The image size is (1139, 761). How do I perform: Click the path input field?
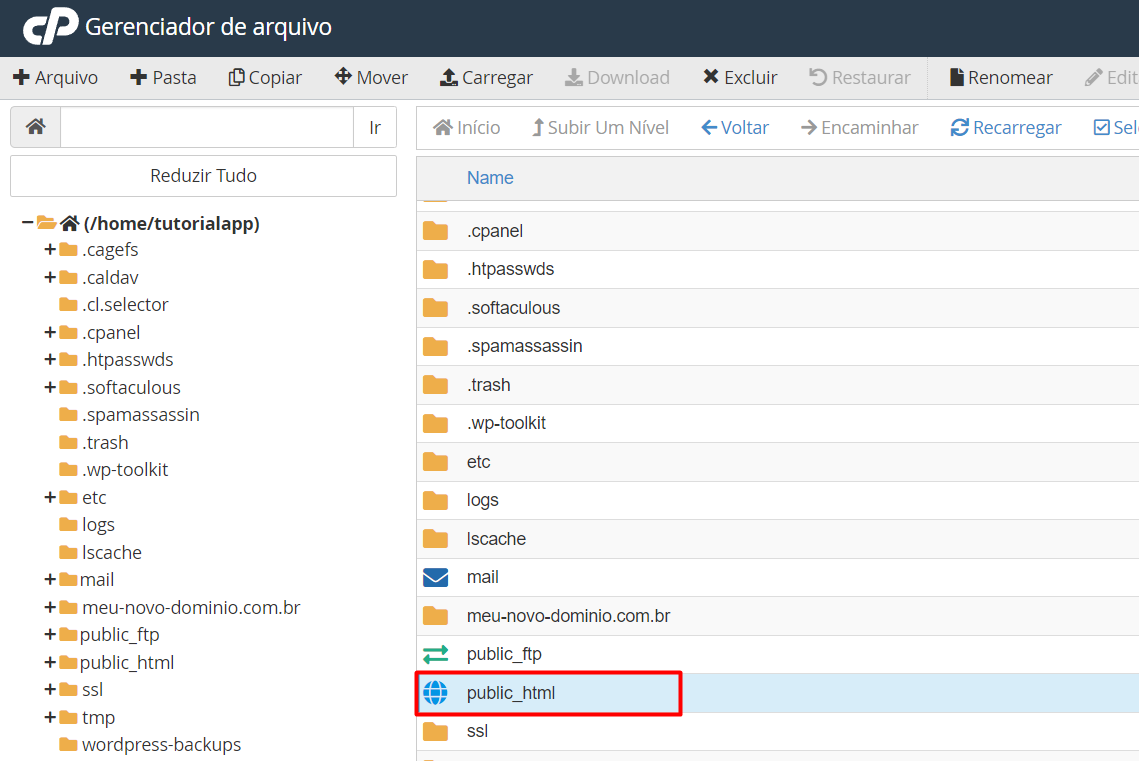[x=207, y=127]
